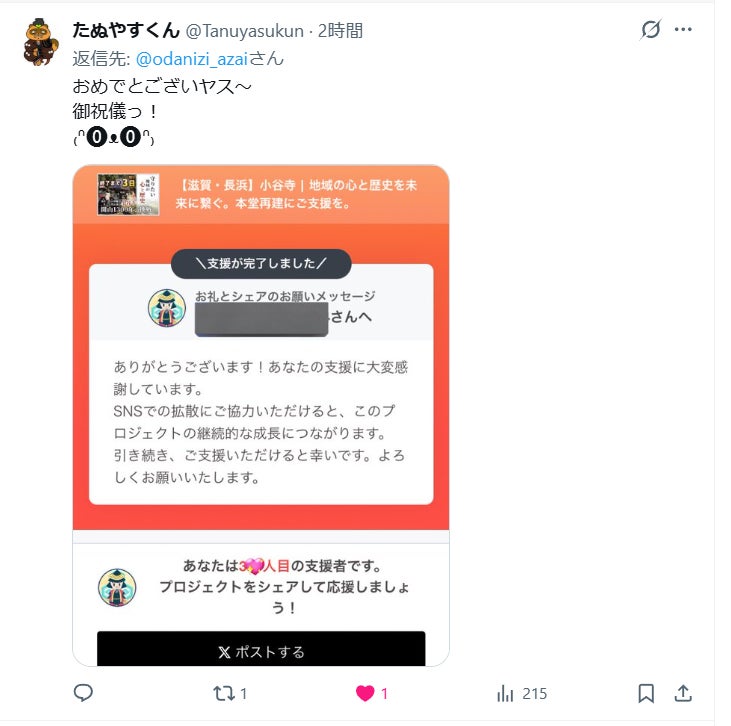Screen dimensions: 731x726
Task: Open the attached screenshot image
Action: 261,415
